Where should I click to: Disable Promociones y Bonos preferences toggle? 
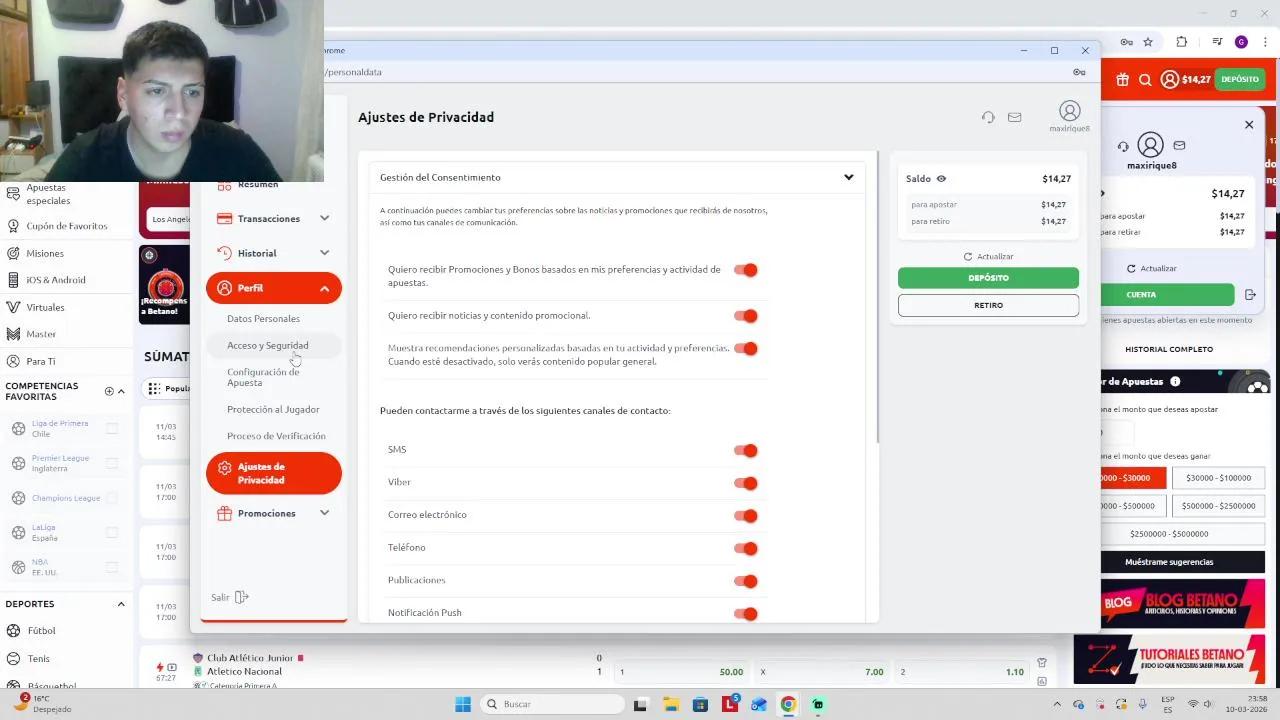click(x=746, y=270)
